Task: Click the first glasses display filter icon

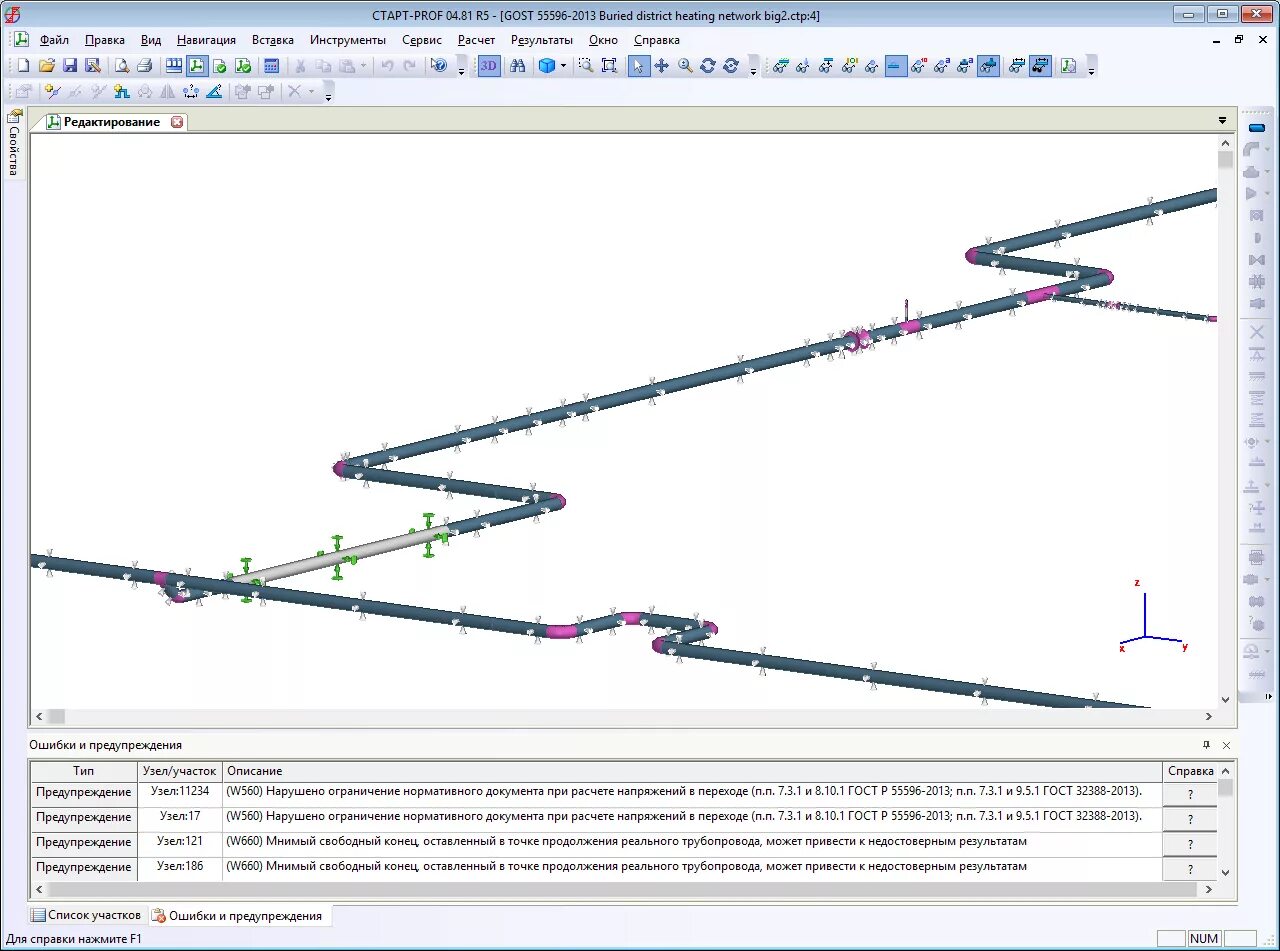Action: tap(781, 66)
